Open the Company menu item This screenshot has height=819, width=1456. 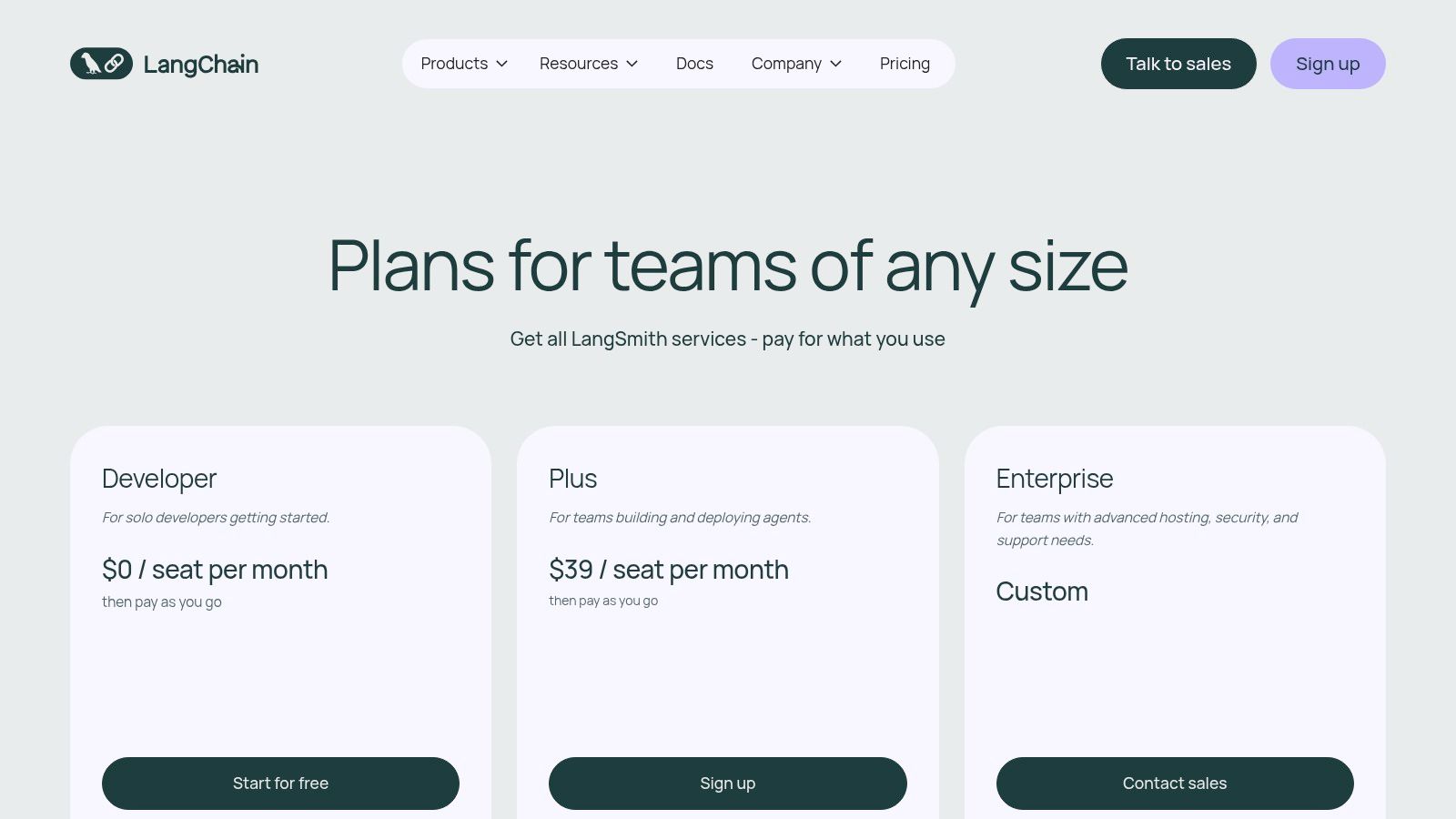pos(786,64)
